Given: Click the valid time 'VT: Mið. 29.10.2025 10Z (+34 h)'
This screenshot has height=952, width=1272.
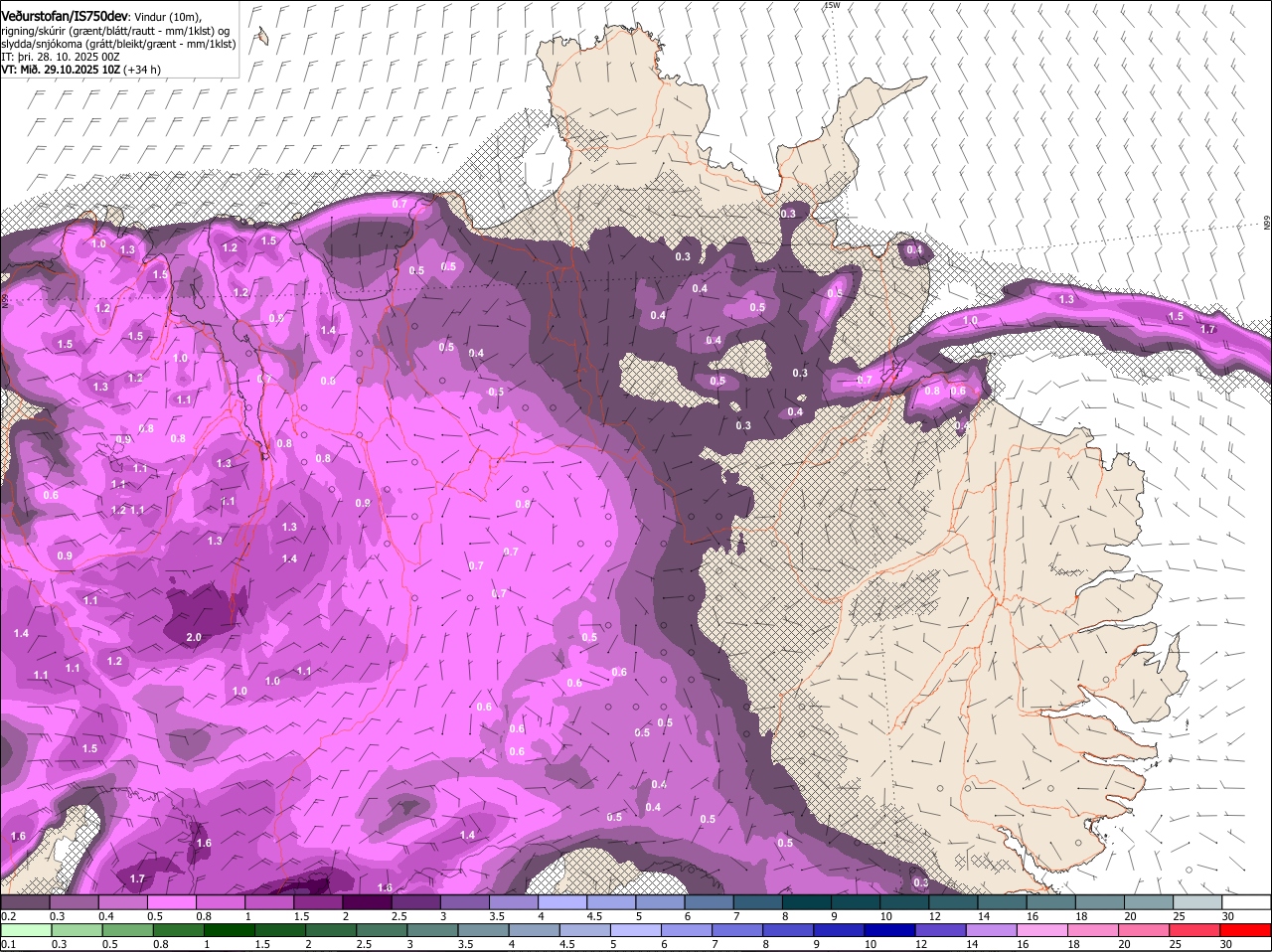Looking at the screenshot, I should pyautogui.click(x=81, y=70).
